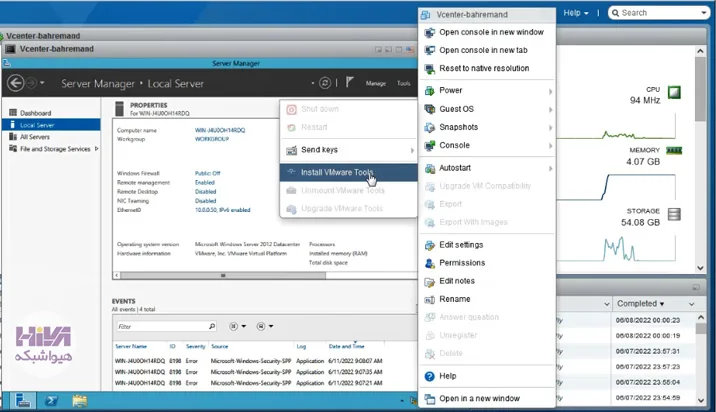Click the Remote management Enabled link
716x412 pixels.
205,182
